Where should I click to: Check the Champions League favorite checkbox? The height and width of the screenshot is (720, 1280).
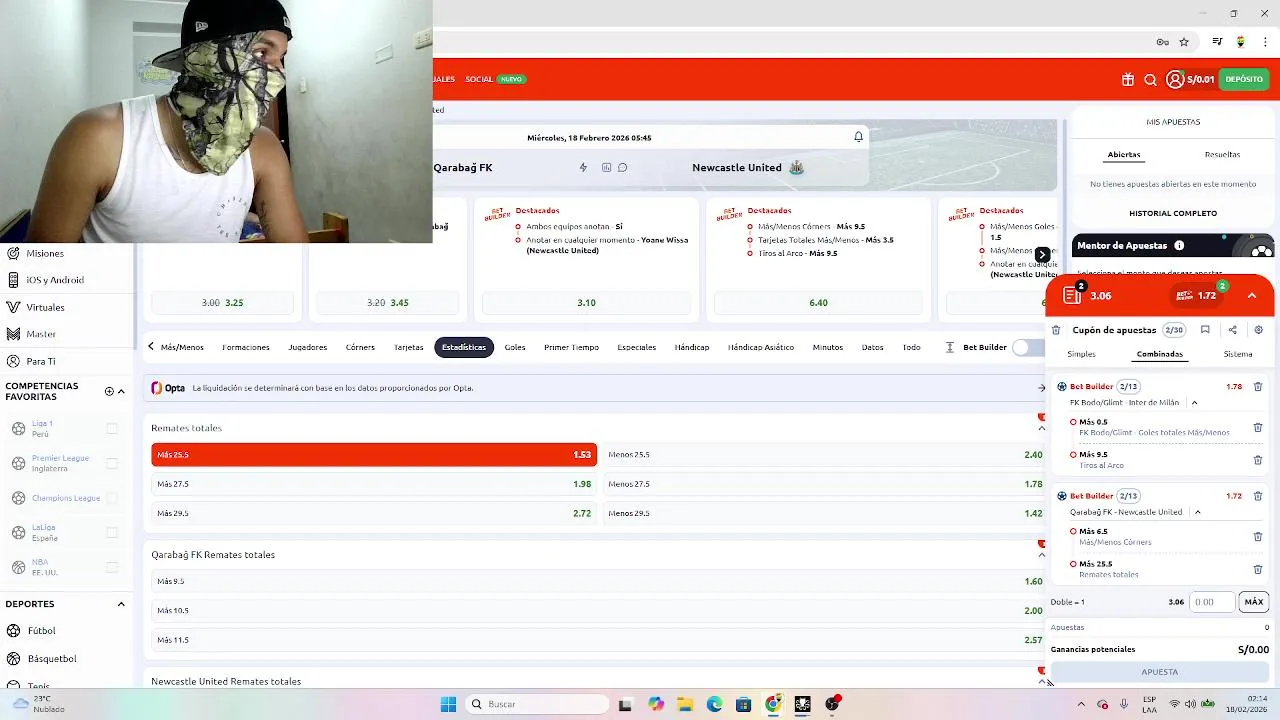(112, 498)
